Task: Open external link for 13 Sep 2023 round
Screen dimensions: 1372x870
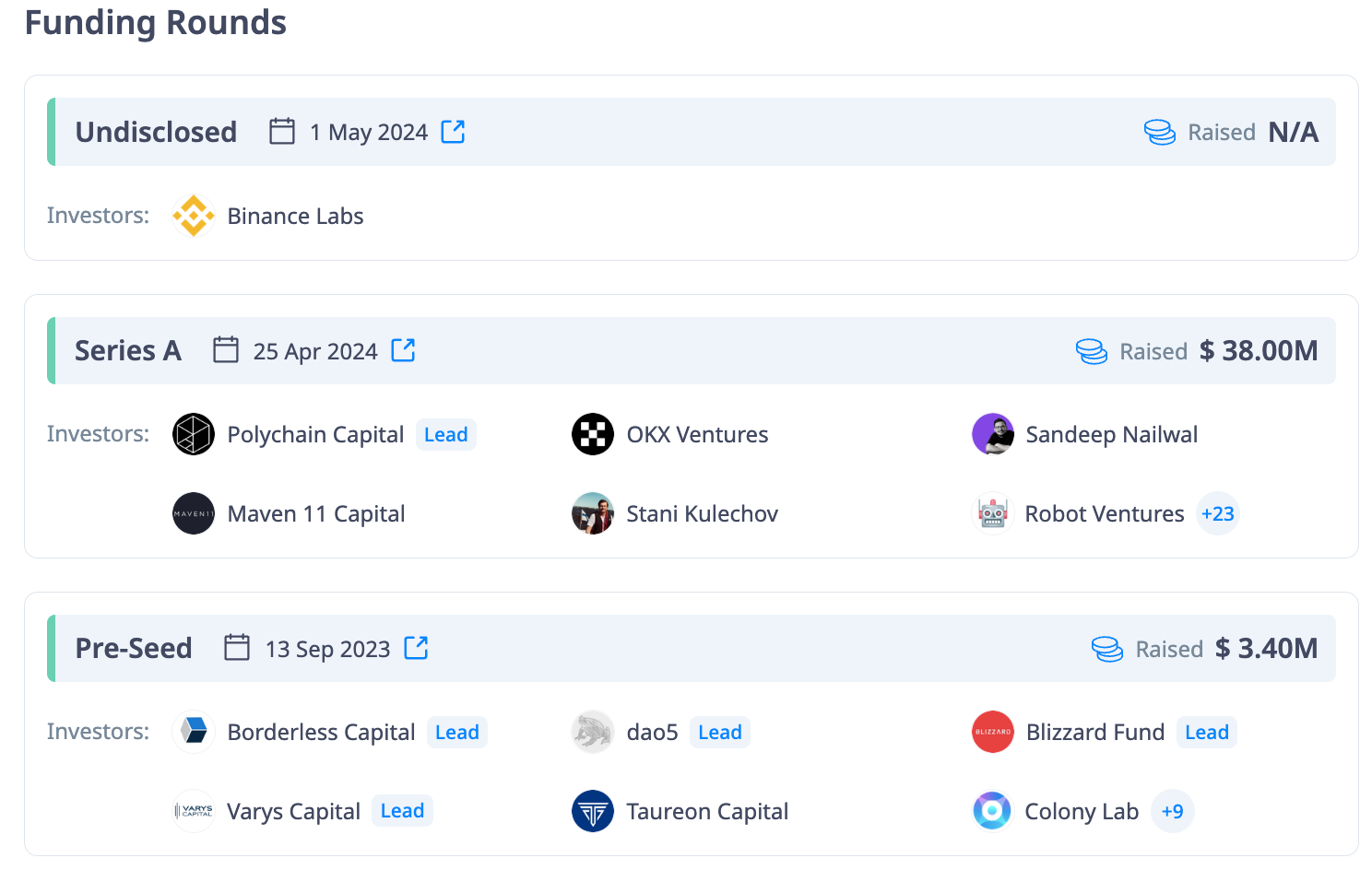Action: pyautogui.click(x=416, y=648)
